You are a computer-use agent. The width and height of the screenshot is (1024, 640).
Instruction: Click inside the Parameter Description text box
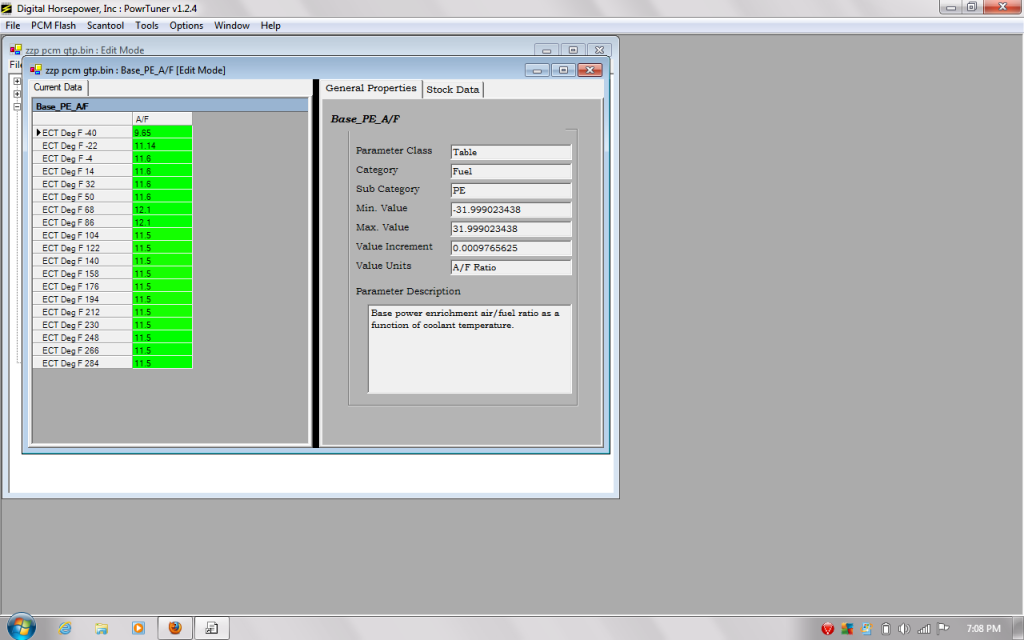coord(470,349)
